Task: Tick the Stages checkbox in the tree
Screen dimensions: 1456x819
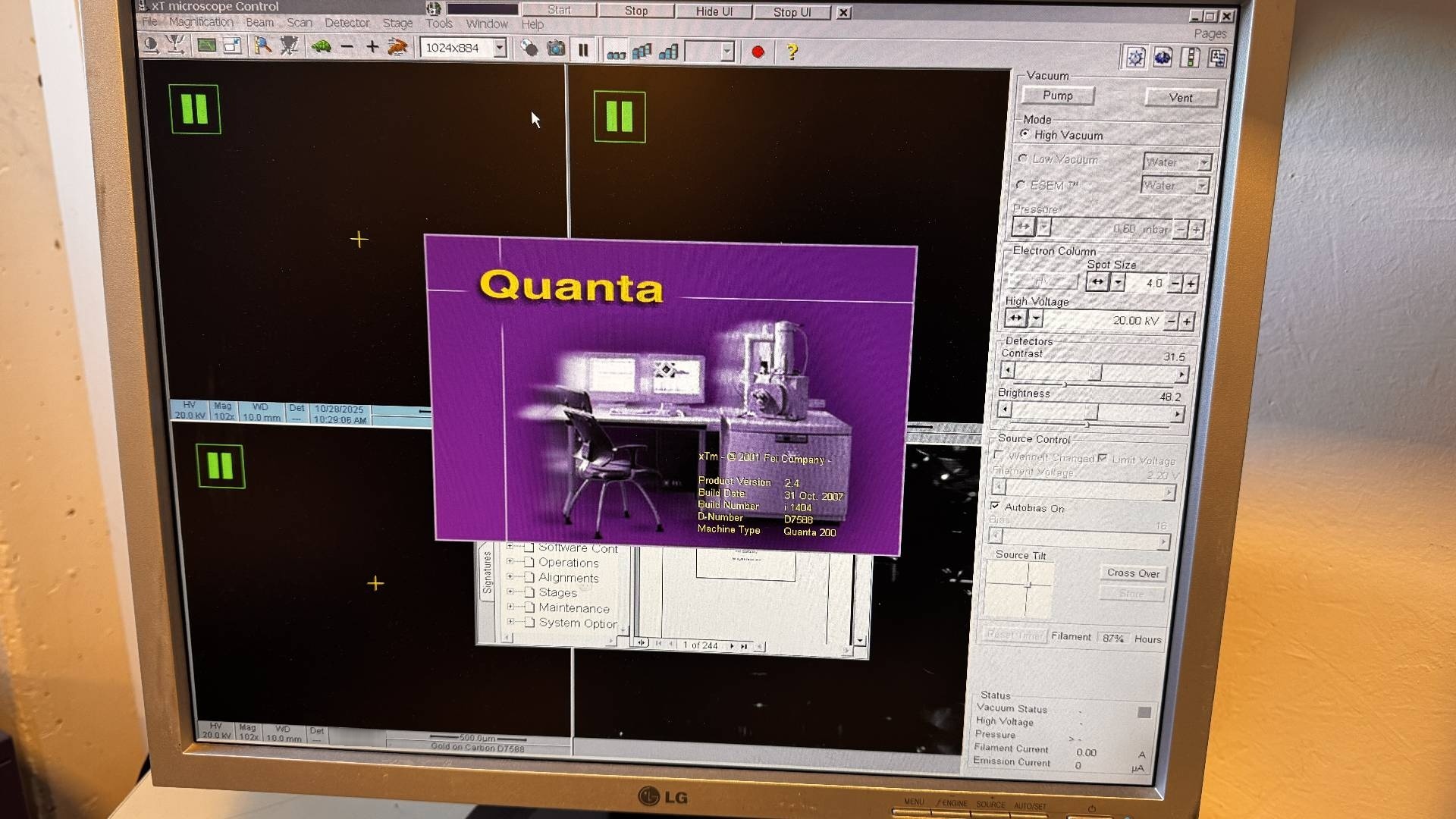Action: coord(529,591)
